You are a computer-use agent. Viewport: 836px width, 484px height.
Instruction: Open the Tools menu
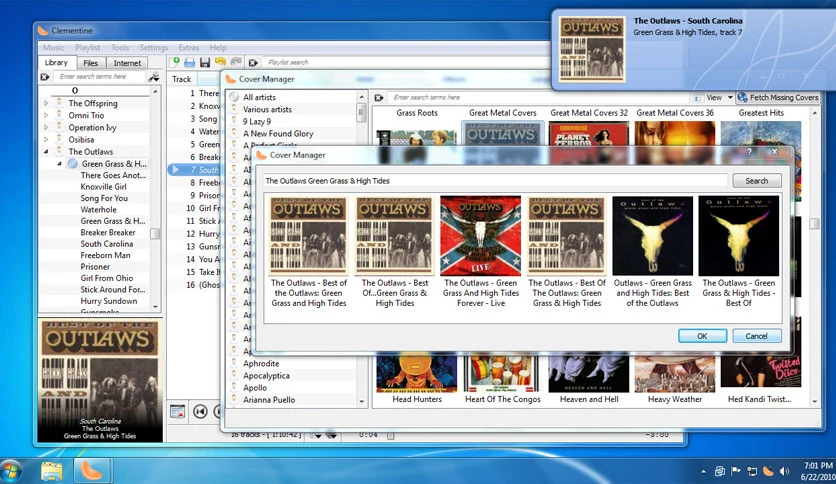coord(120,47)
